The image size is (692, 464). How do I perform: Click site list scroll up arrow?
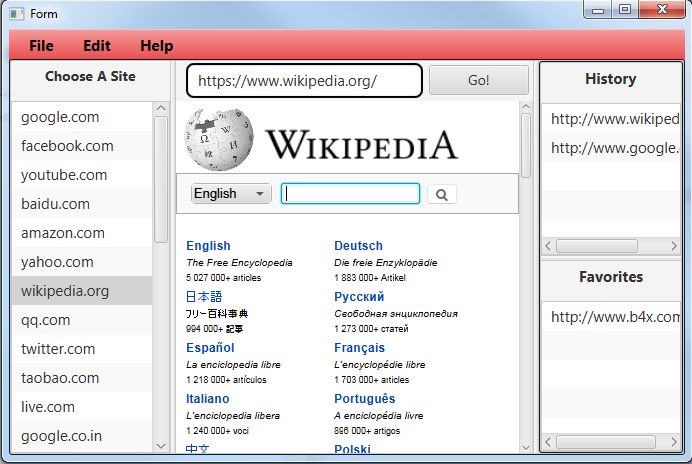pos(161,108)
